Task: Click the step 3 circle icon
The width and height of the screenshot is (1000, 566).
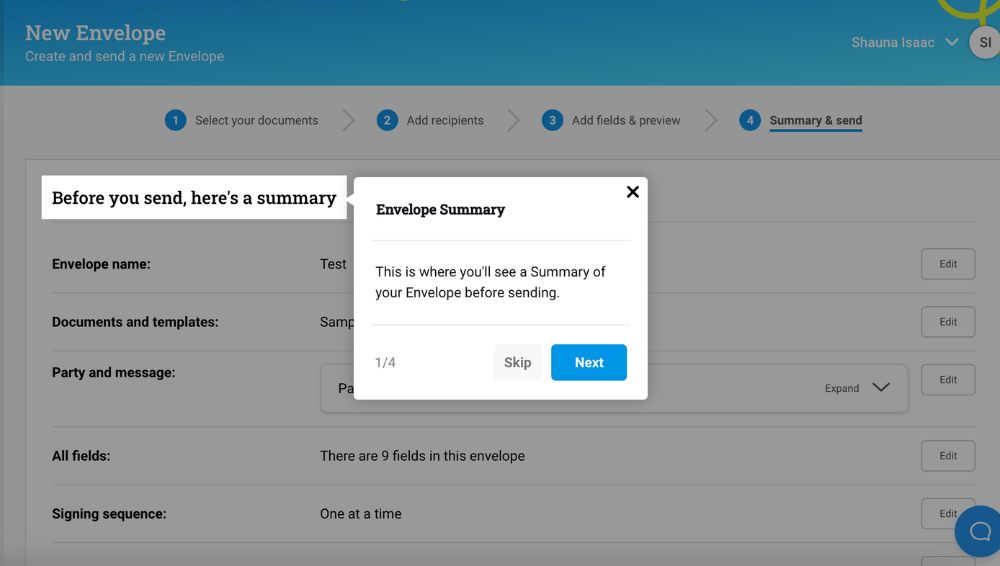Action: pos(552,120)
